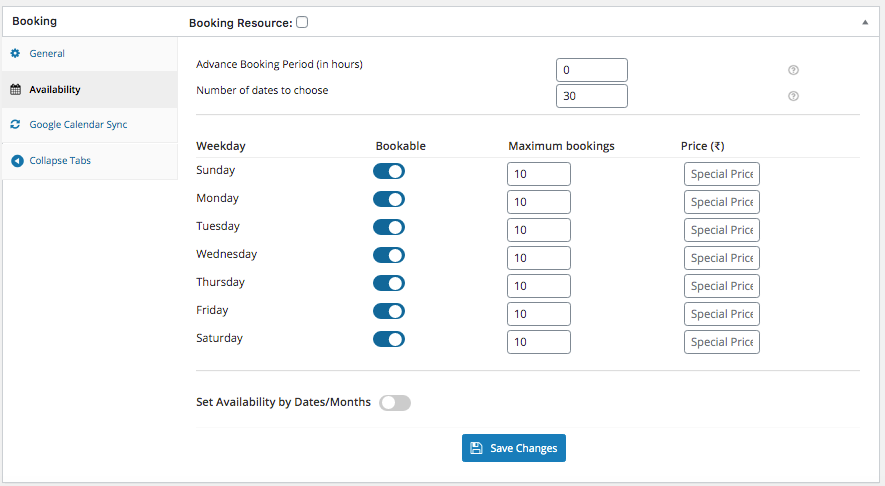Viewport: 885px width, 486px height.
Task: Disable Tuesday bookable switch
Action: pos(389,227)
